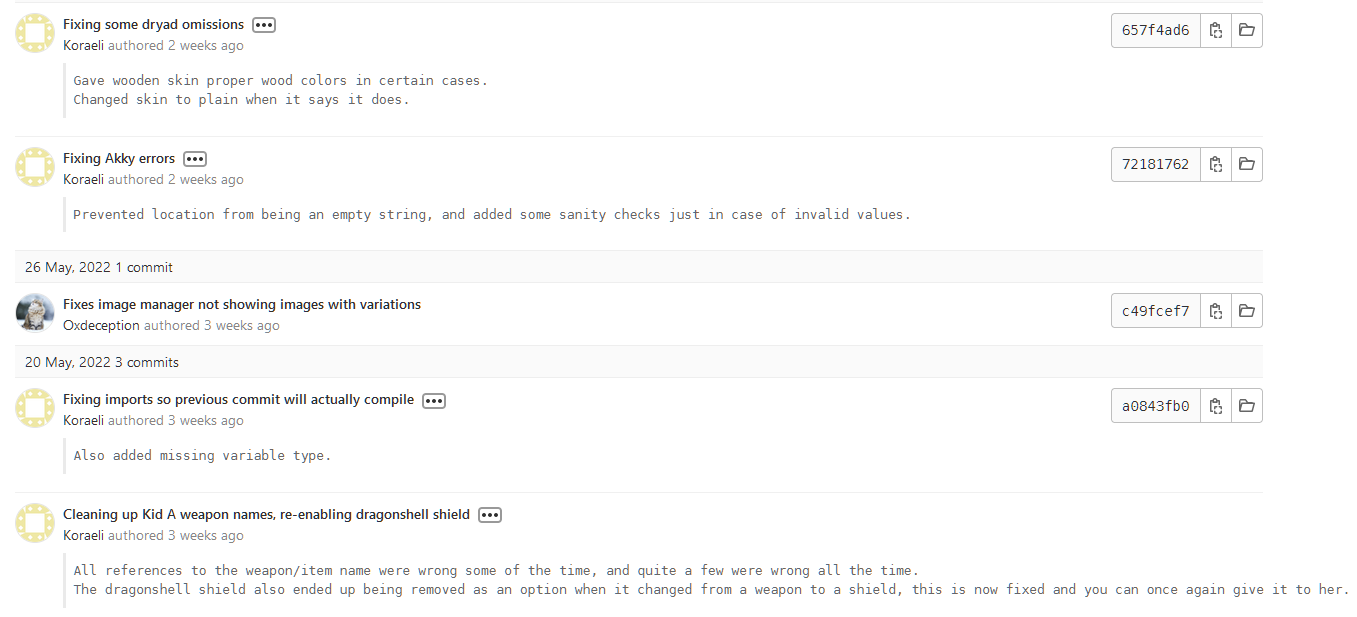The width and height of the screenshot is (1357, 617).
Task: Toggle description of 'Fixing imports' commit
Action: [433, 400]
